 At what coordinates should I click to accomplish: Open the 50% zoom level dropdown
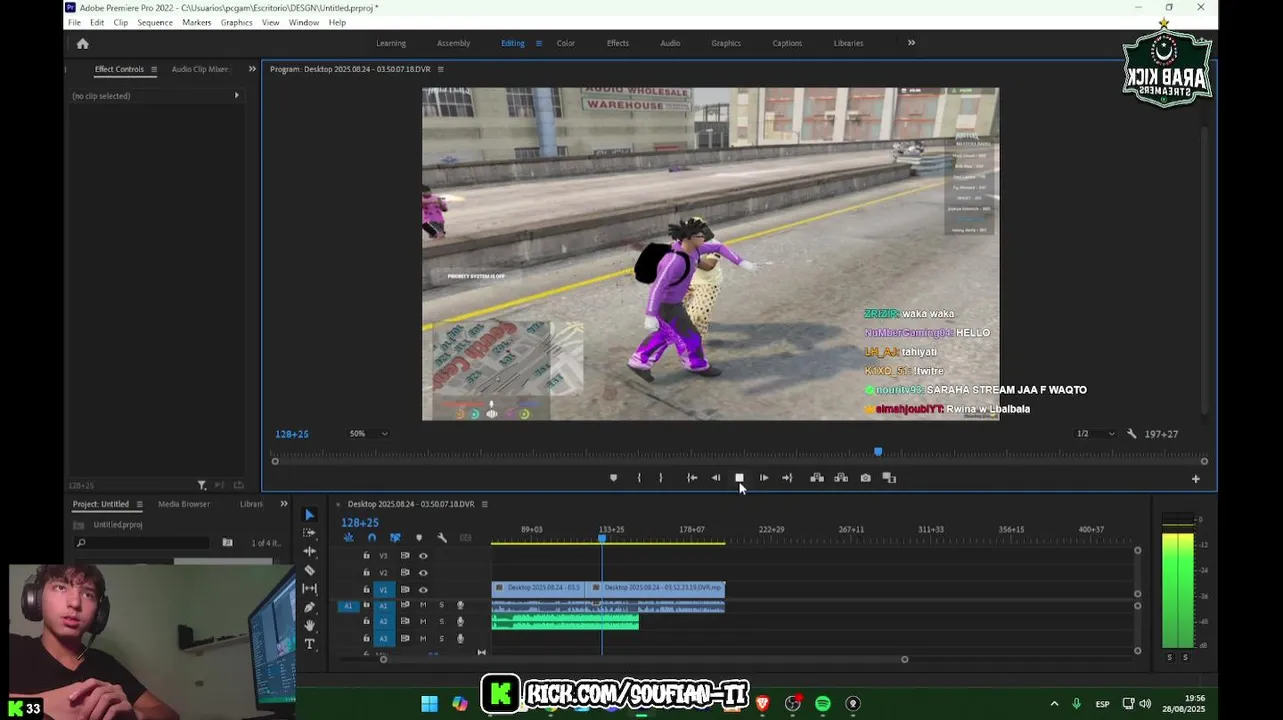coord(368,434)
